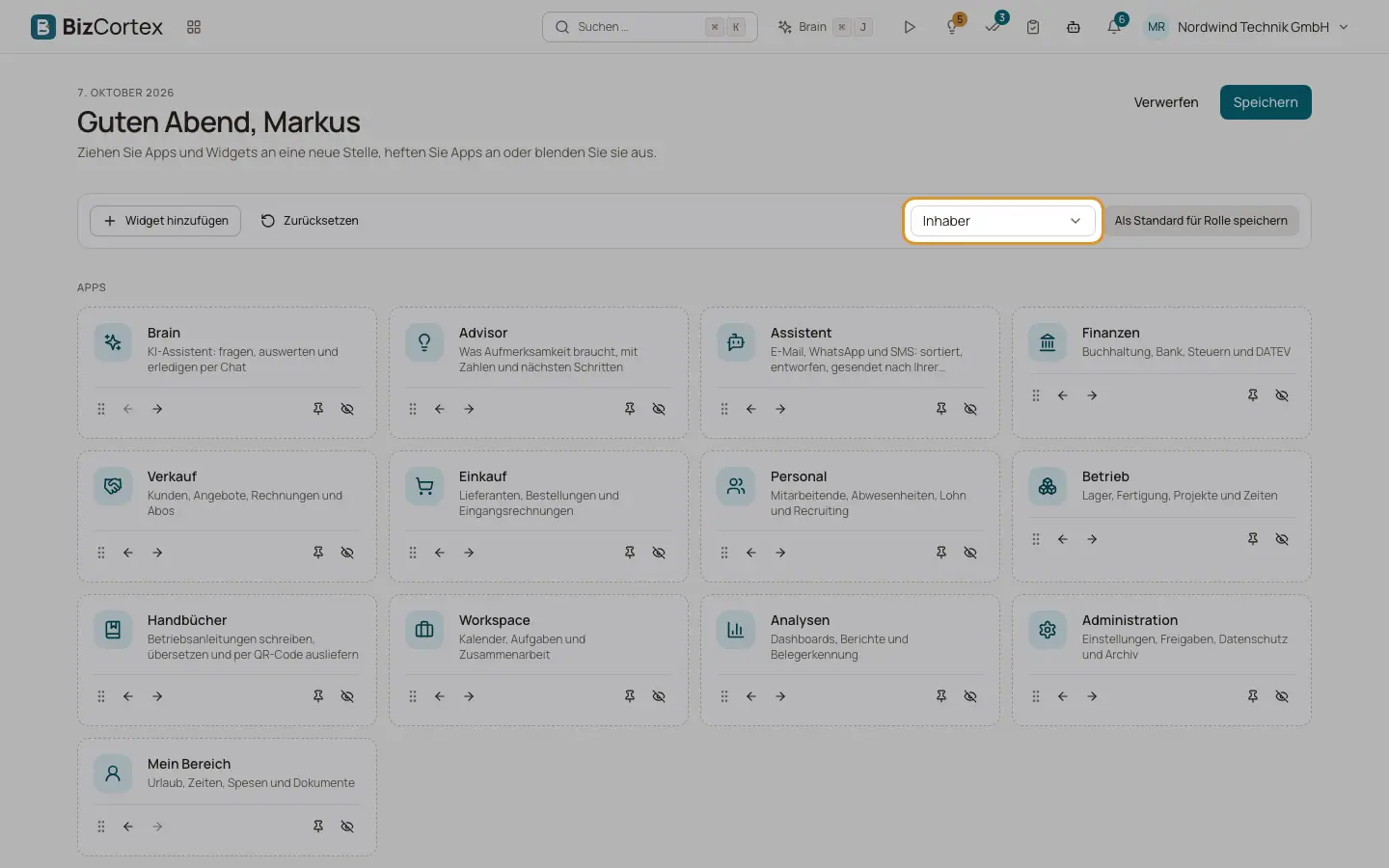This screenshot has width=1389, height=868.
Task: Open the Brain shortcut in top bar
Action: coord(825,27)
